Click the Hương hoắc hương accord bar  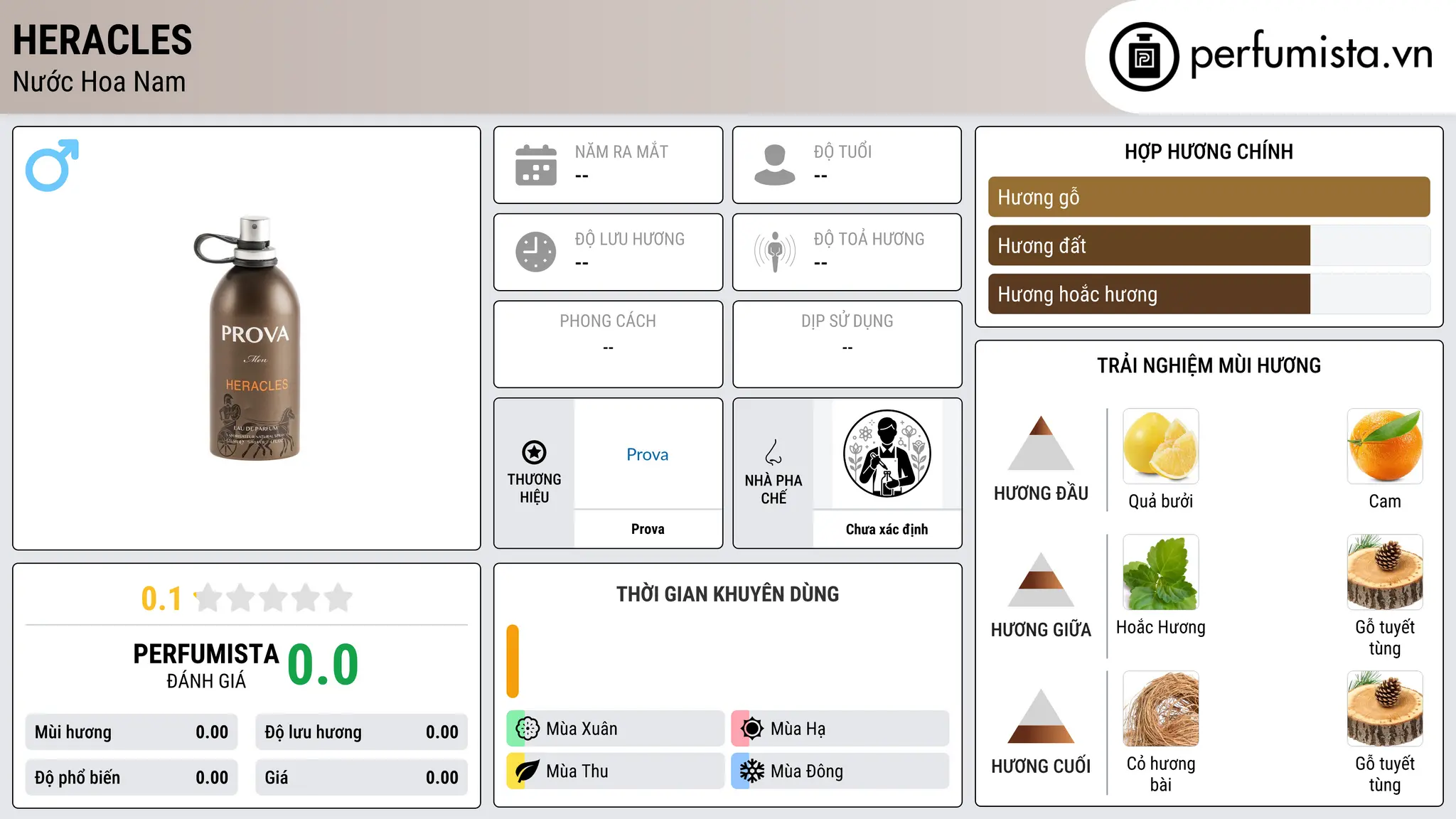pos(1209,294)
